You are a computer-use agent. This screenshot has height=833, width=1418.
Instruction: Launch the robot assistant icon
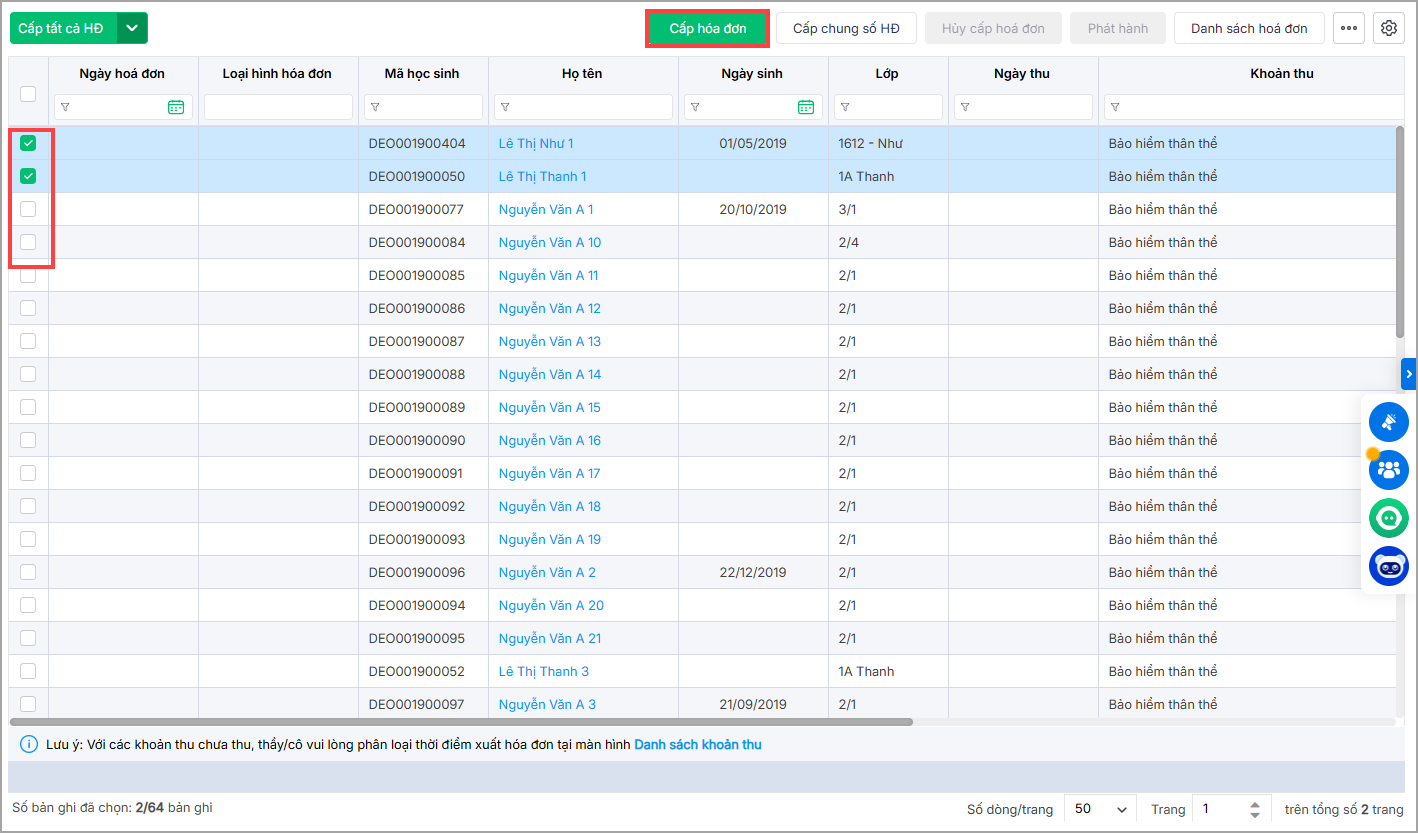1388,567
